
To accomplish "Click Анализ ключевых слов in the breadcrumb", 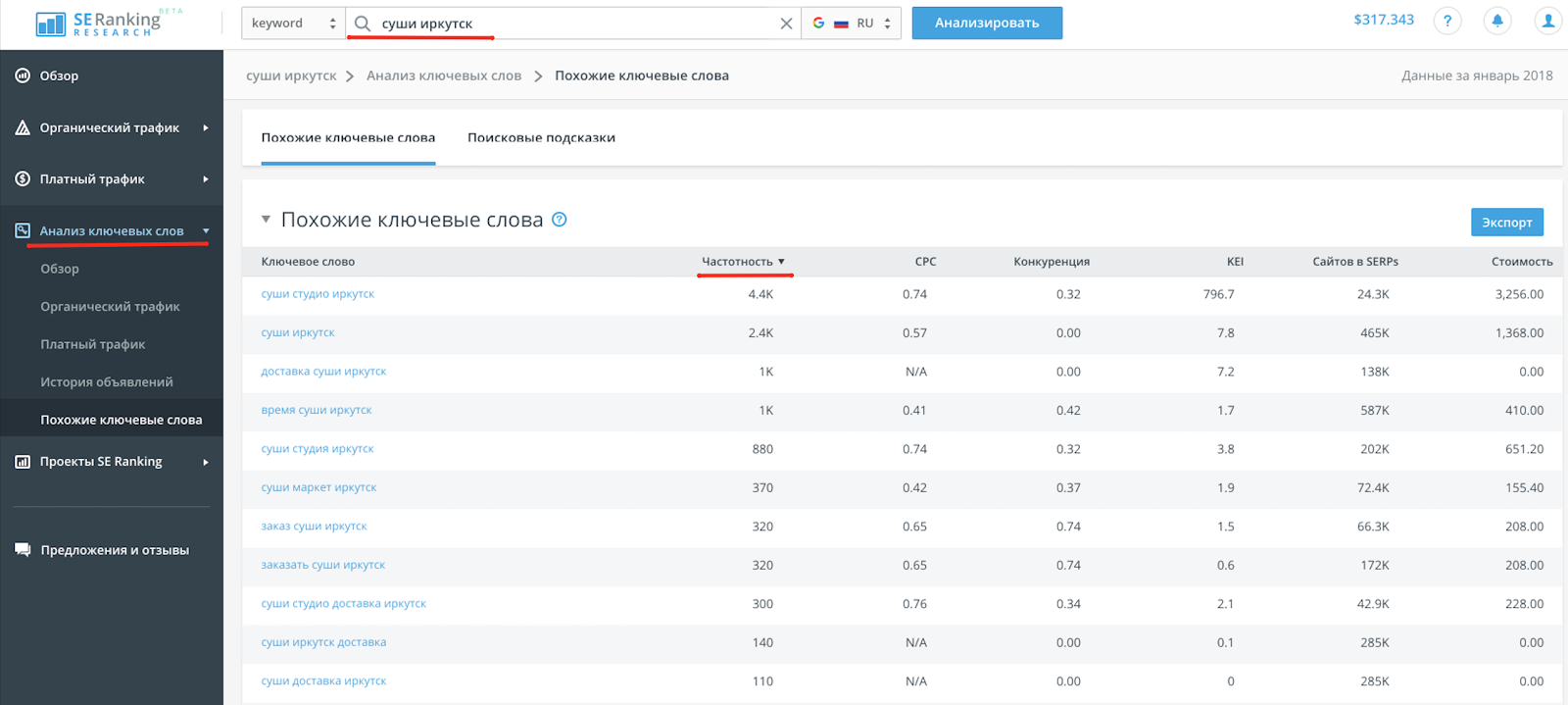I will pos(444,76).
